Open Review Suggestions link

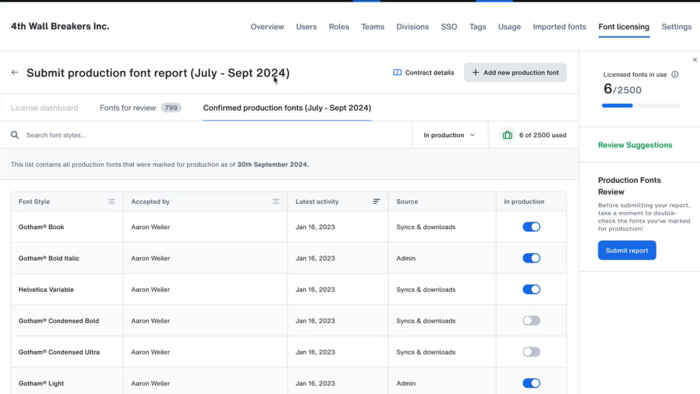pyautogui.click(x=635, y=145)
